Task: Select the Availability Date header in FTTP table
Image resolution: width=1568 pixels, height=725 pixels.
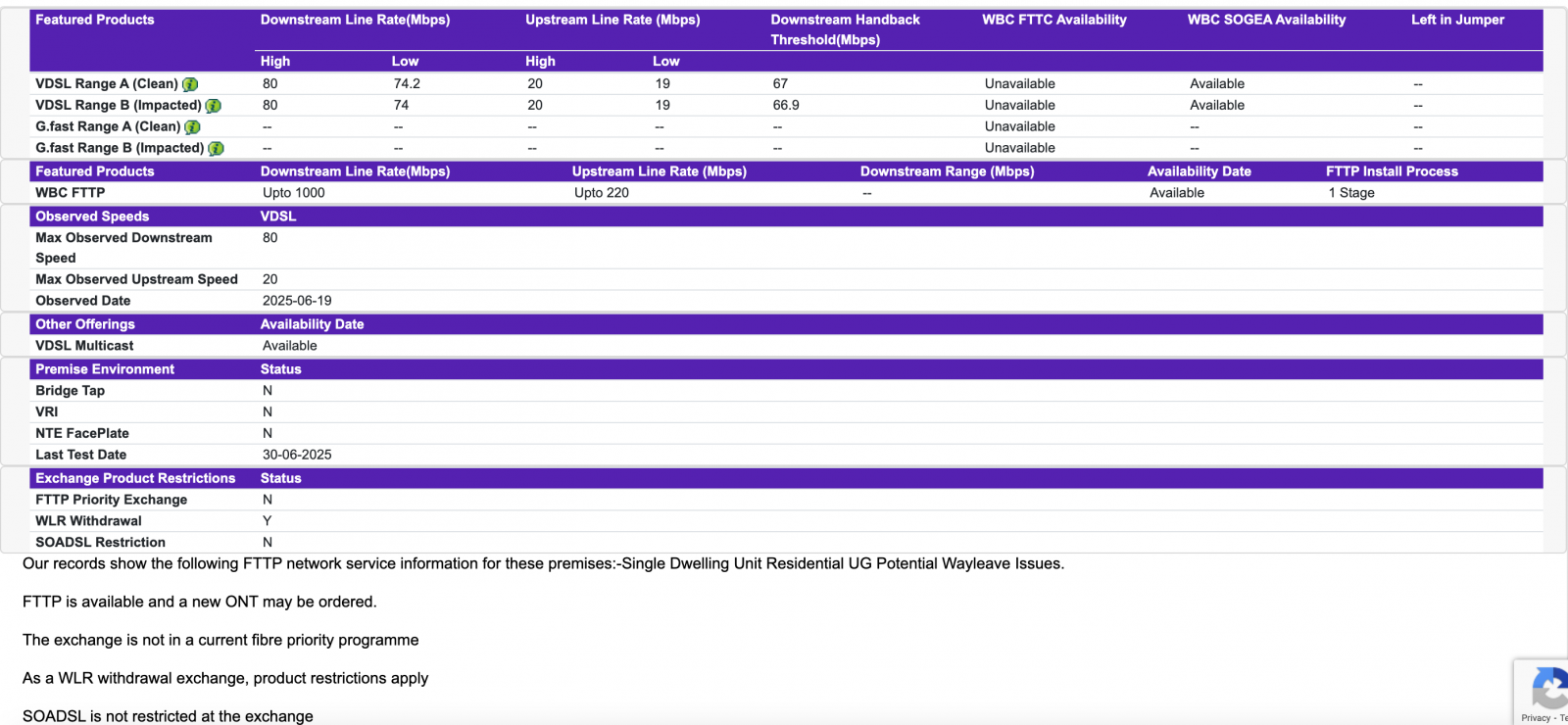Action: pyautogui.click(x=1200, y=171)
